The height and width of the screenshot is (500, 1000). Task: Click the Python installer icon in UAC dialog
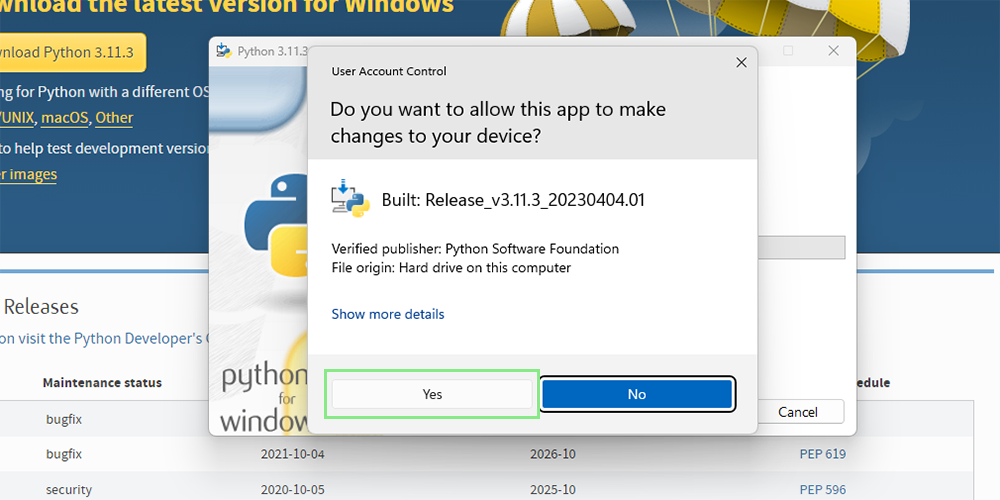click(x=351, y=198)
